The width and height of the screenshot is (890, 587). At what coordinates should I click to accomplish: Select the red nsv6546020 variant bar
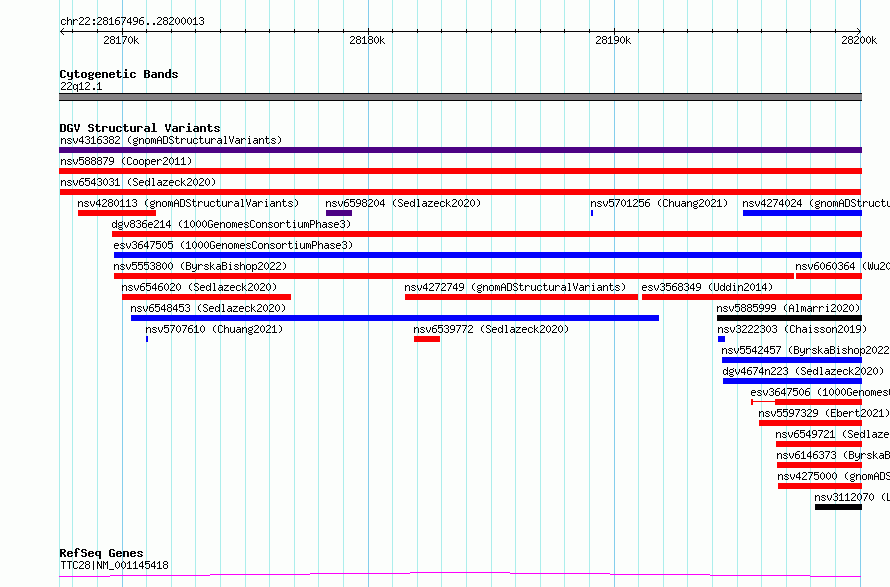click(207, 297)
